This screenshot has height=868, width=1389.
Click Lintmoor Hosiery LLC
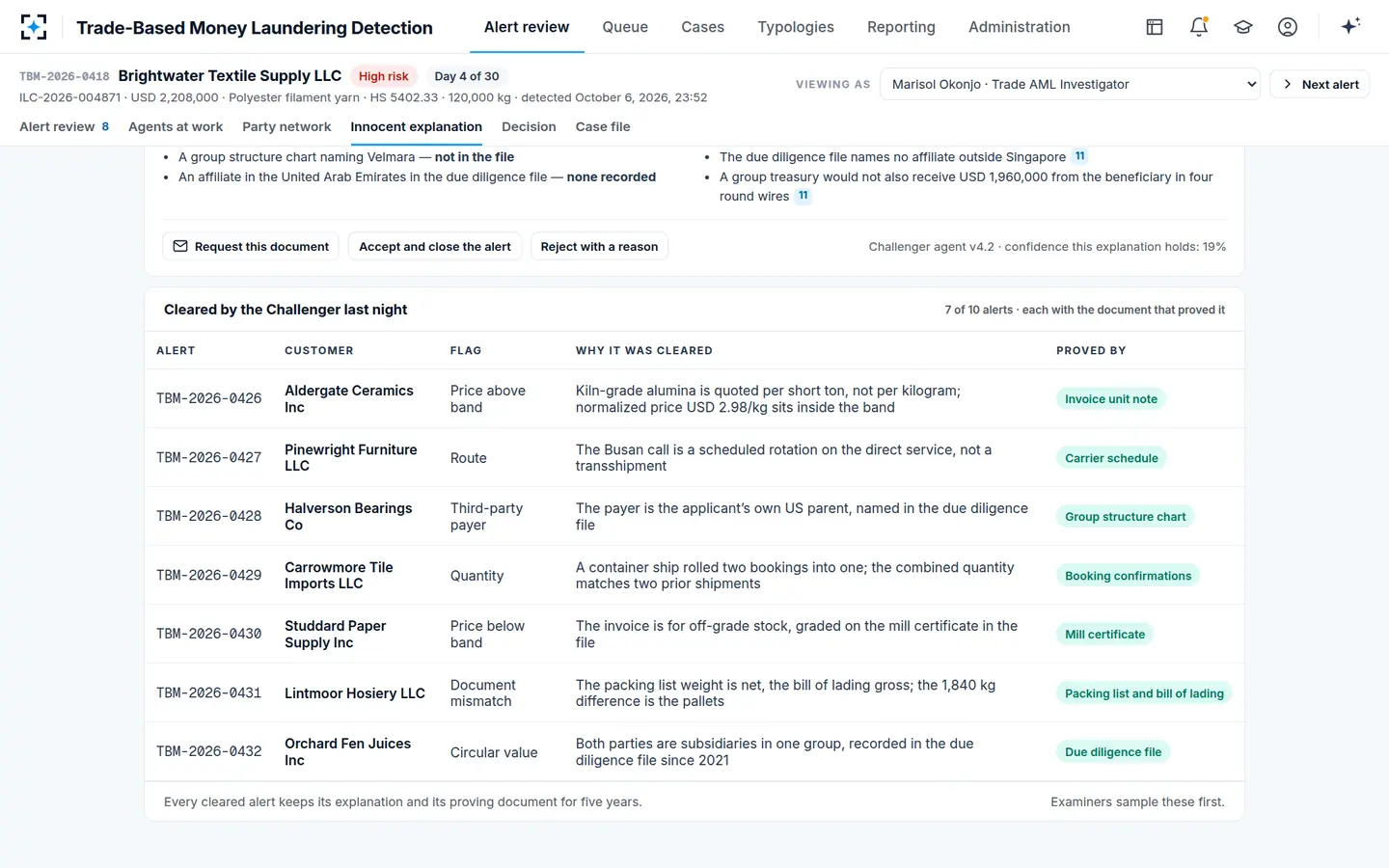pos(355,692)
